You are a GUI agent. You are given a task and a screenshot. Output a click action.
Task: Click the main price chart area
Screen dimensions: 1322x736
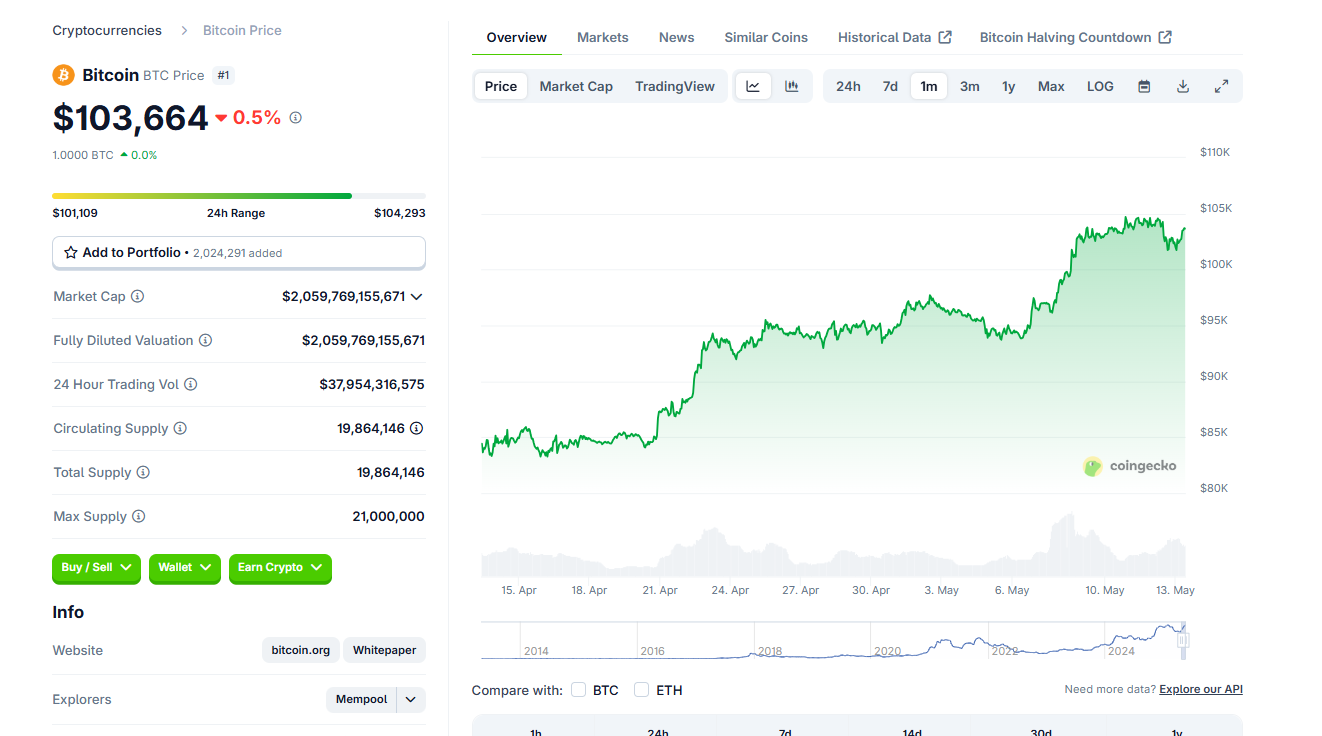(833, 325)
